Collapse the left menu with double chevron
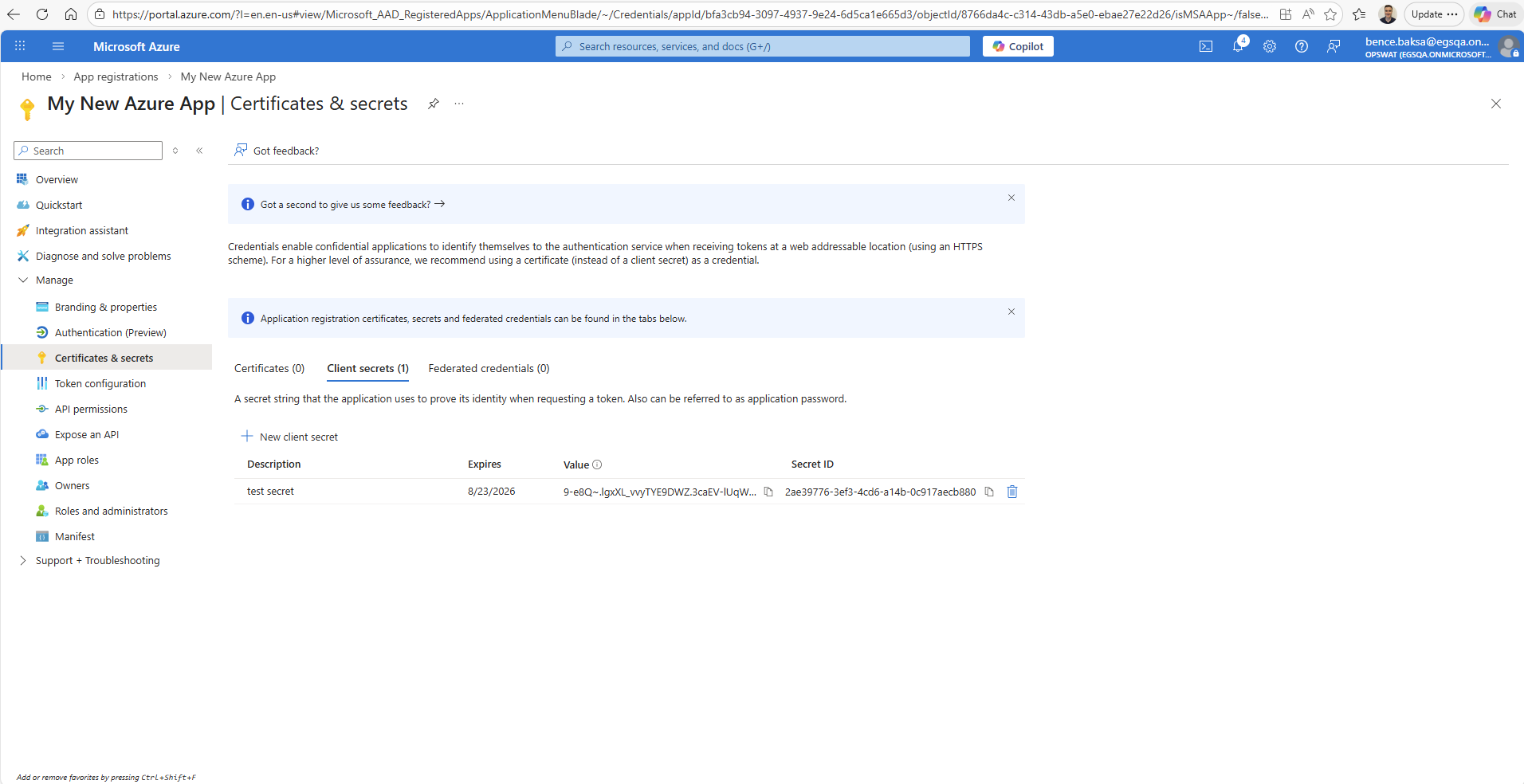Viewport: 1524px width, 784px height. (199, 151)
